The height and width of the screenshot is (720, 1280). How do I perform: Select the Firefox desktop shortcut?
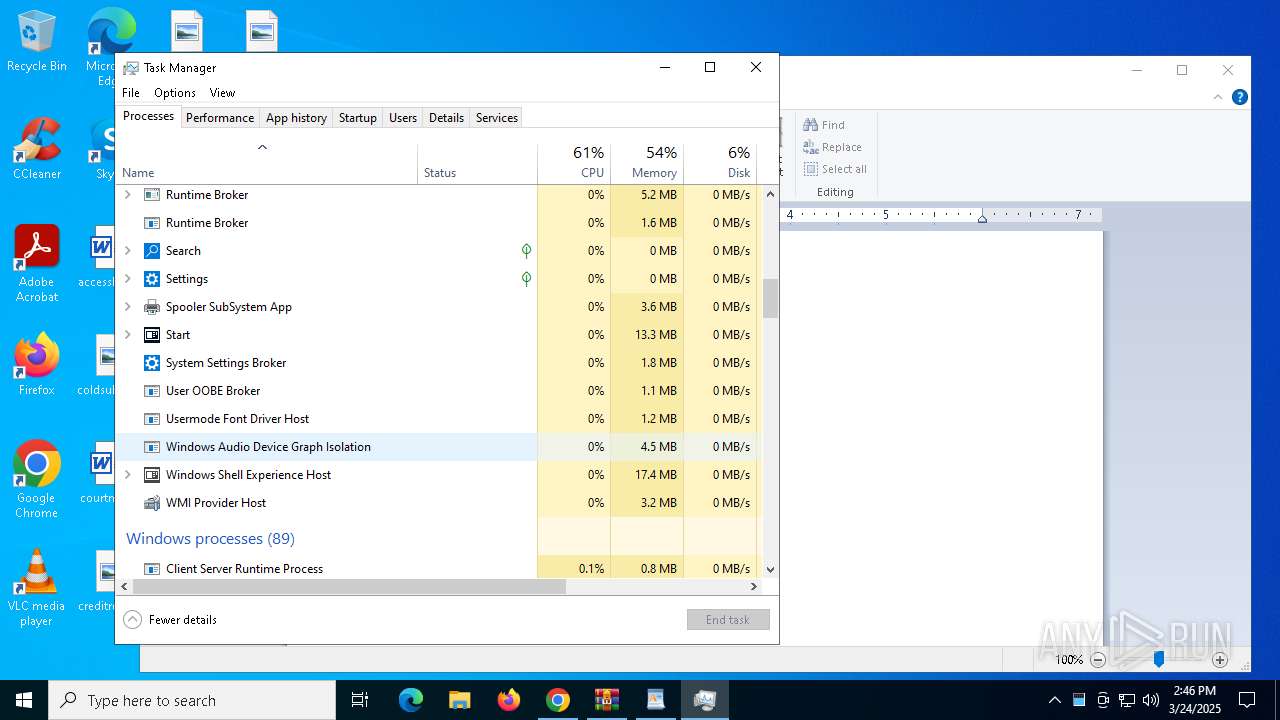pyautogui.click(x=37, y=365)
